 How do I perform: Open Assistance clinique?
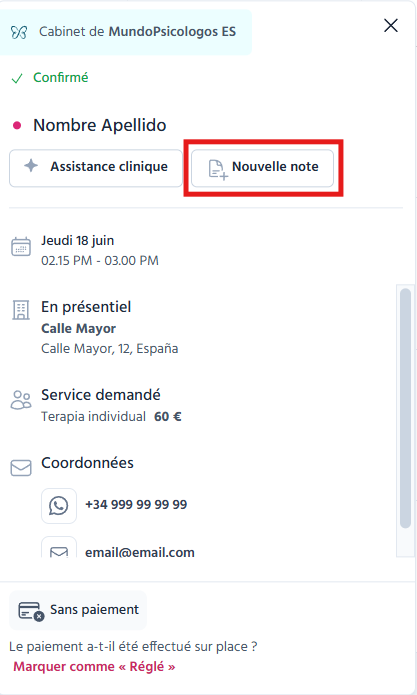click(x=96, y=168)
